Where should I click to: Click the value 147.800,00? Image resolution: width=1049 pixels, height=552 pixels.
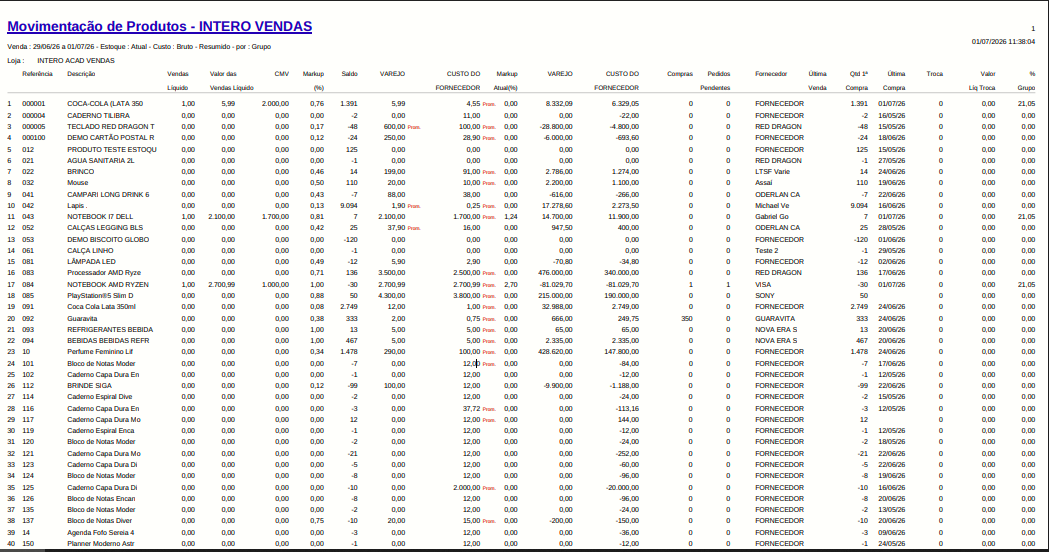point(622,352)
